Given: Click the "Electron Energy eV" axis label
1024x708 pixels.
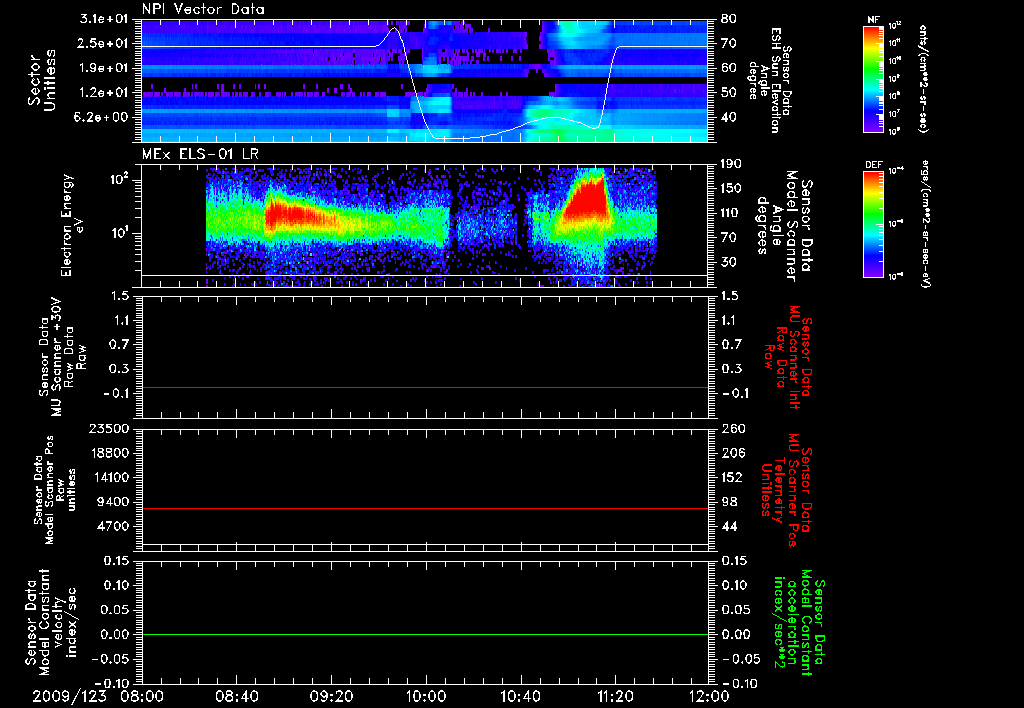Looking at the screenshot, I should click(71, 225).
